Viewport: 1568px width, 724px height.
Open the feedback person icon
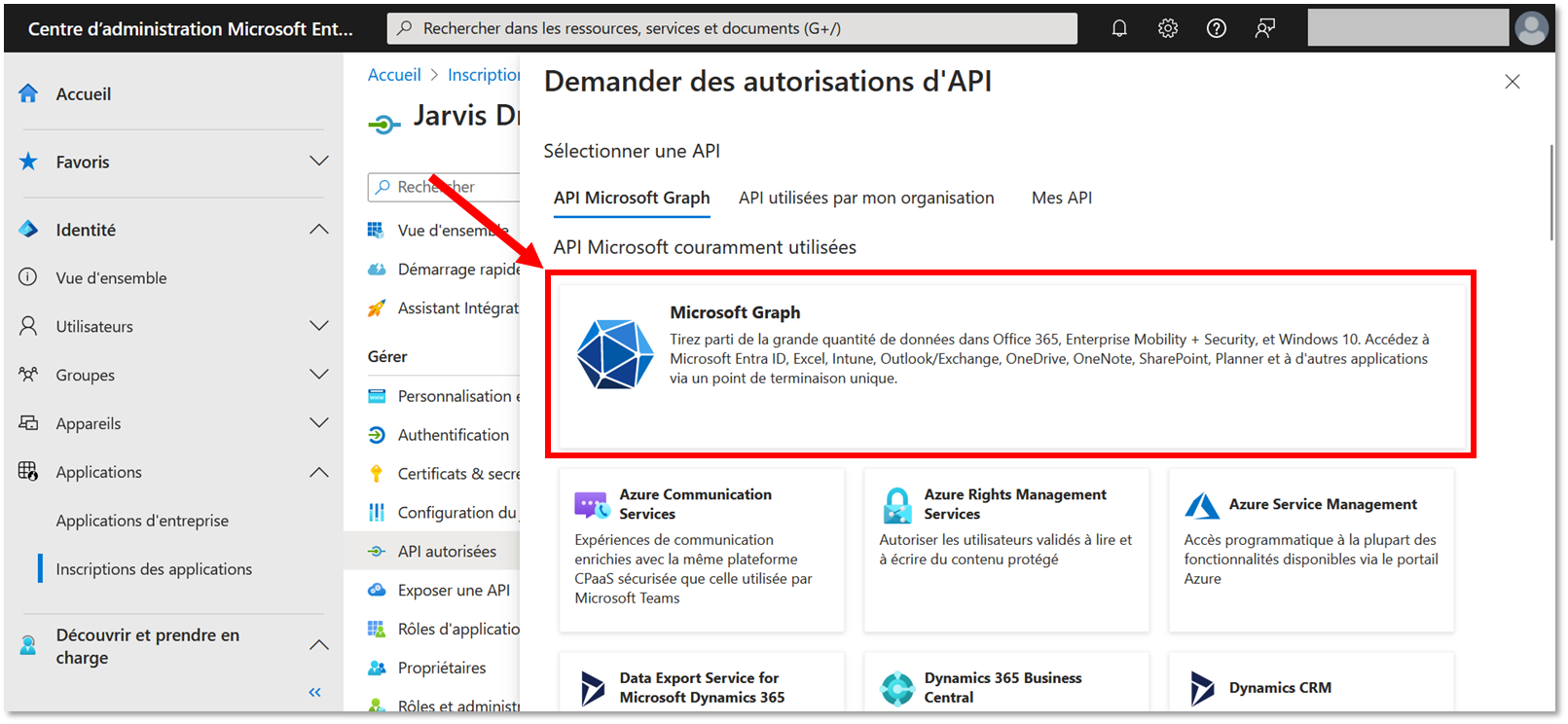[x=1265, y=28]
